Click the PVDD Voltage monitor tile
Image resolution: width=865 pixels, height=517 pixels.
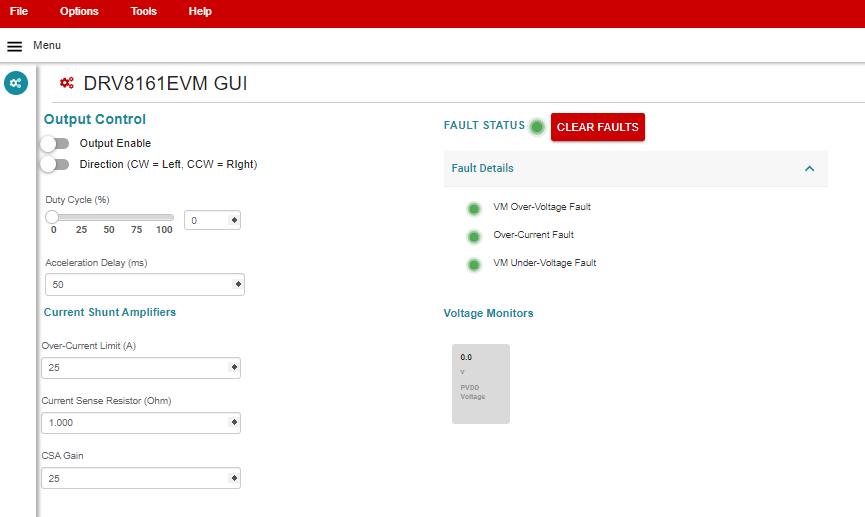(x=480, y=384)
